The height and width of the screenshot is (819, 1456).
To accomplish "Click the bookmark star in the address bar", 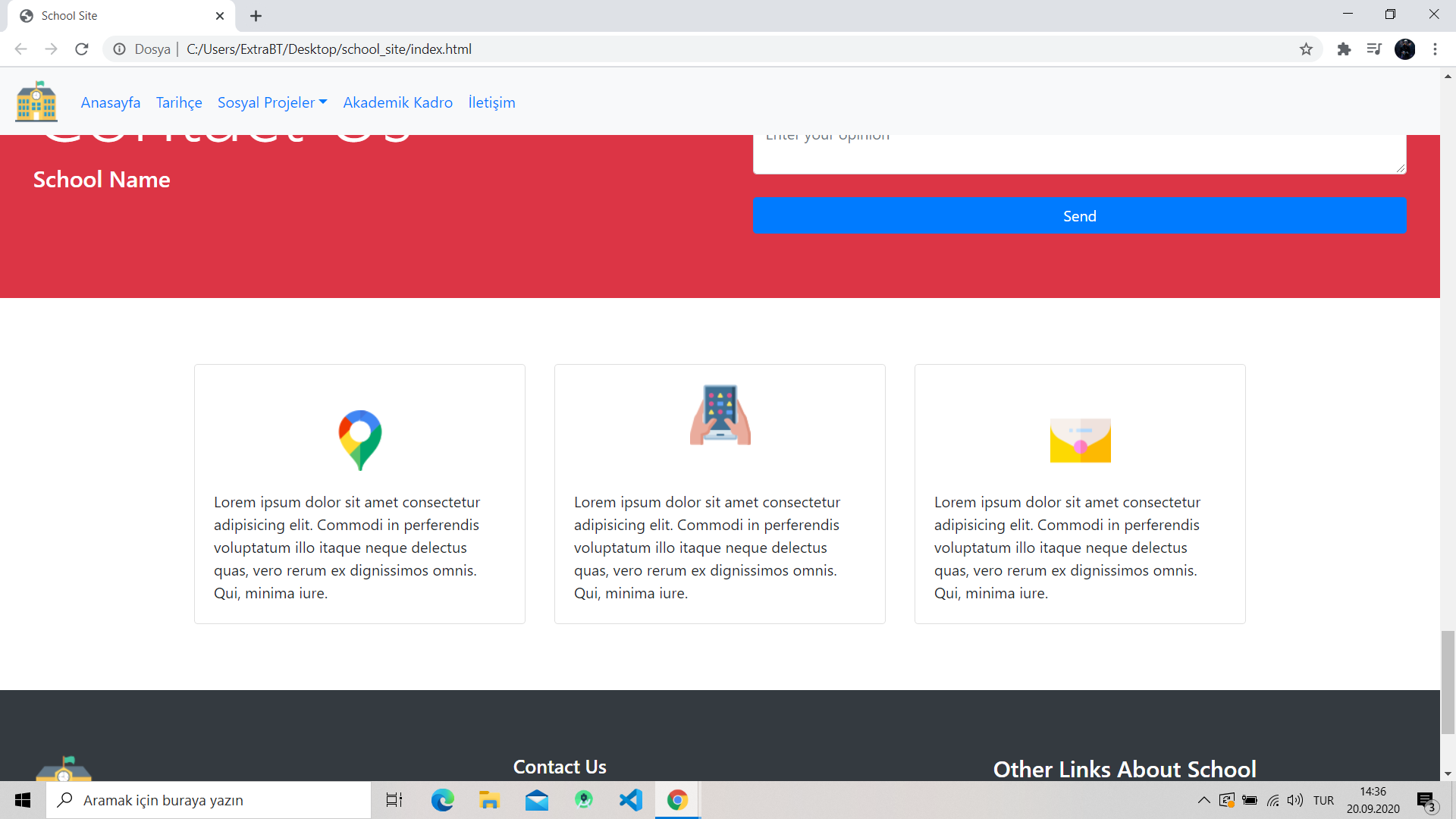I will tap(1307, 49).
